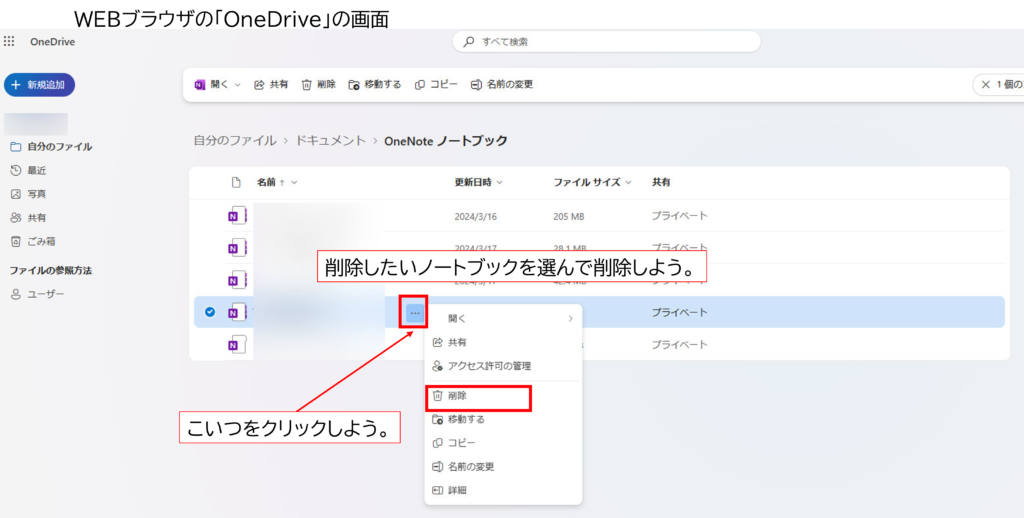
Task: Click the file type column header icon
Action: (236, 182)
